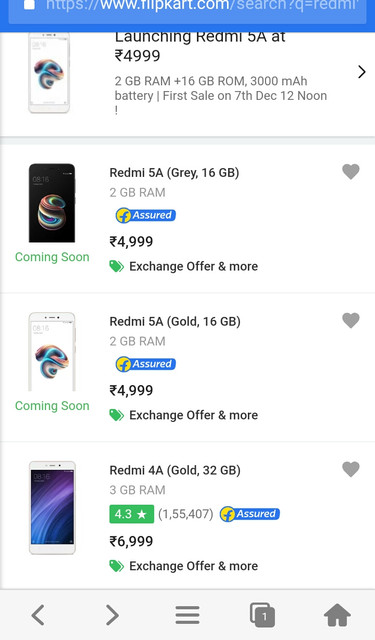Open Redmi 5A (Grey, 16 GB) listing
Screen dimensions: 375x640
[x=174, y=173]
